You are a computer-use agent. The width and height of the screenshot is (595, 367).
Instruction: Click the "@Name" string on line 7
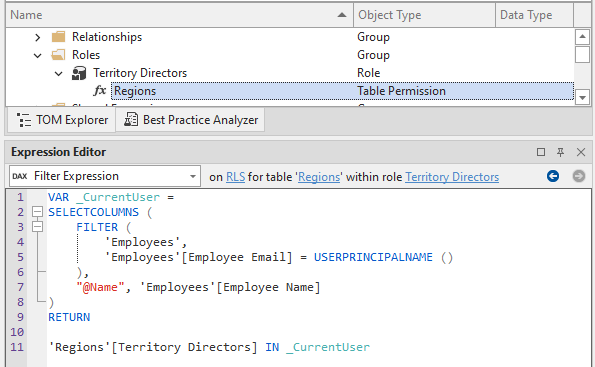[x=100, y=287]
